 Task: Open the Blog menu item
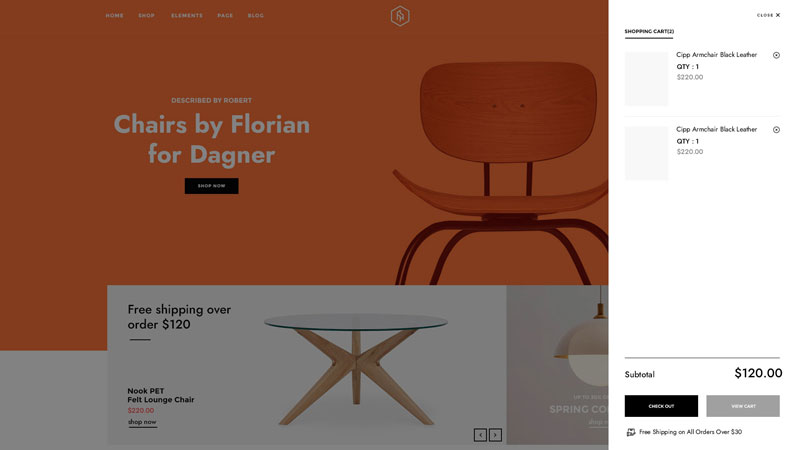[x=256, y=15]
